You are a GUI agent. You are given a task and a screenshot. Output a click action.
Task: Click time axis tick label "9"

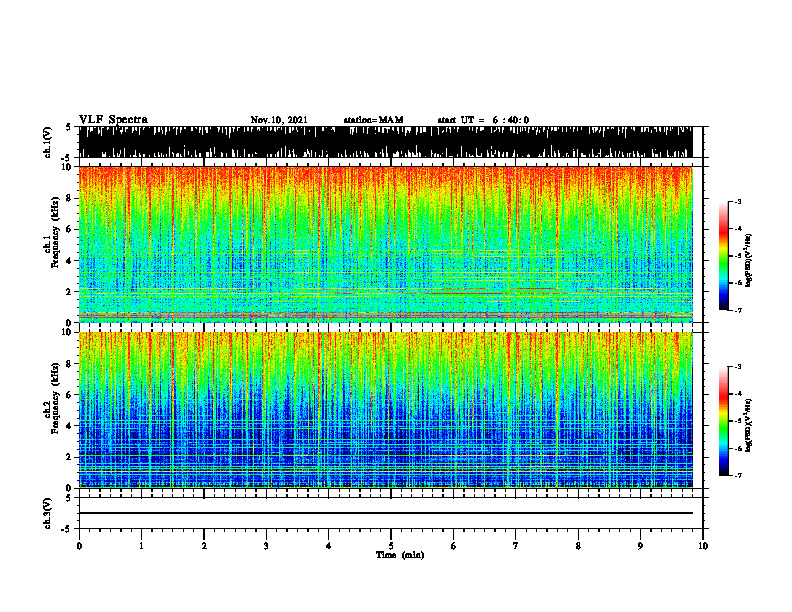(640, 546)
